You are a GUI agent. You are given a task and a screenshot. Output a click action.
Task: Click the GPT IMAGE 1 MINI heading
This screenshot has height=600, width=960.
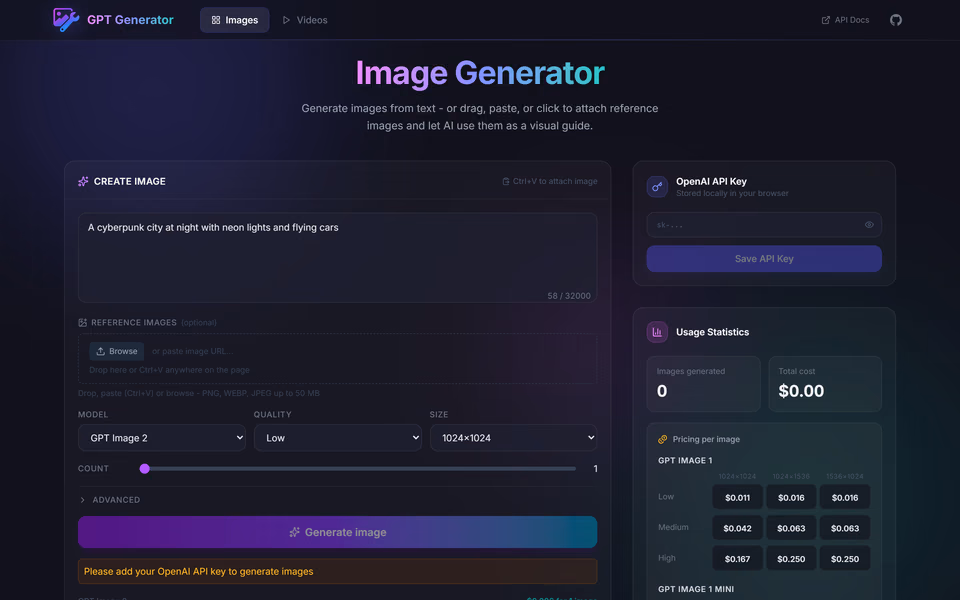click(x=696, y=589)
